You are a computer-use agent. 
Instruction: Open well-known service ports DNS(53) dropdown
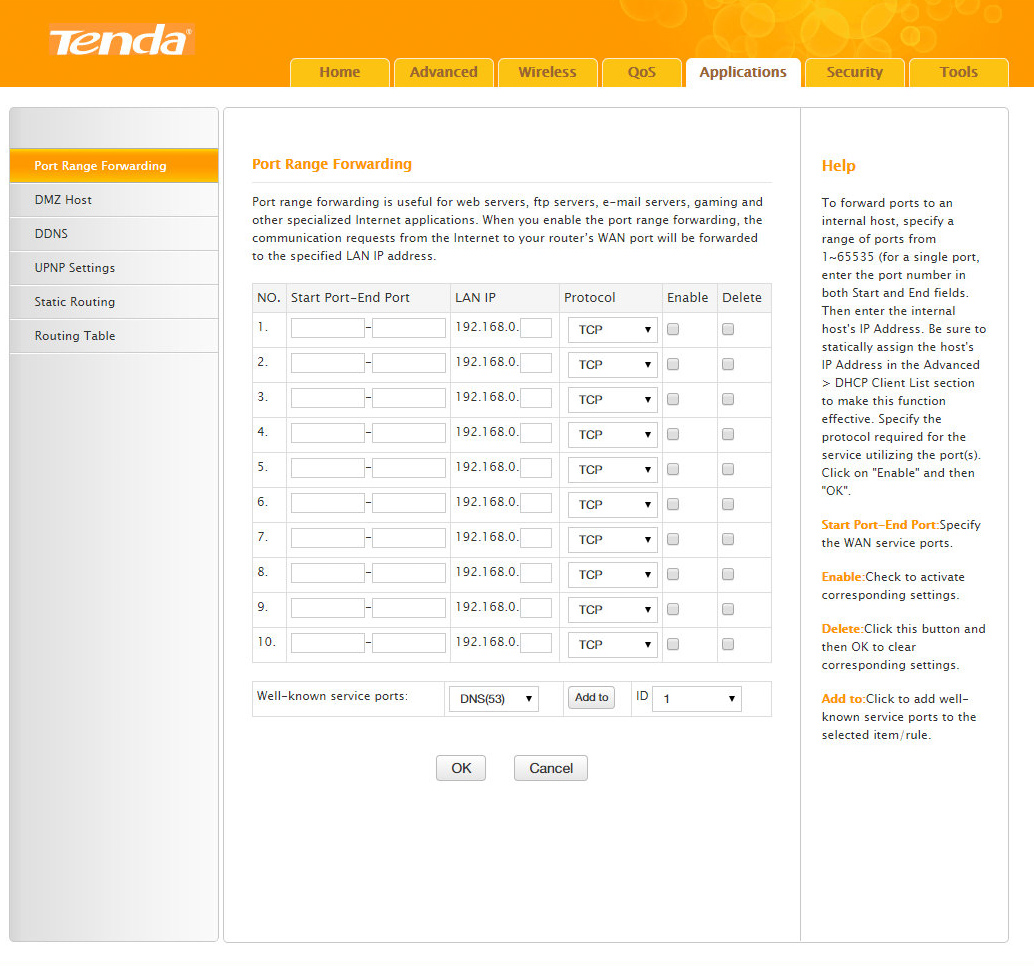click(x=494, y=699)
